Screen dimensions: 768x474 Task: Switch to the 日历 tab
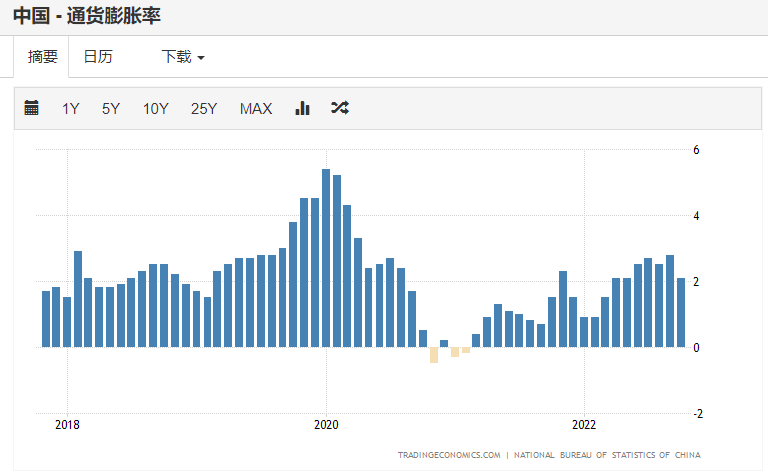98,57
